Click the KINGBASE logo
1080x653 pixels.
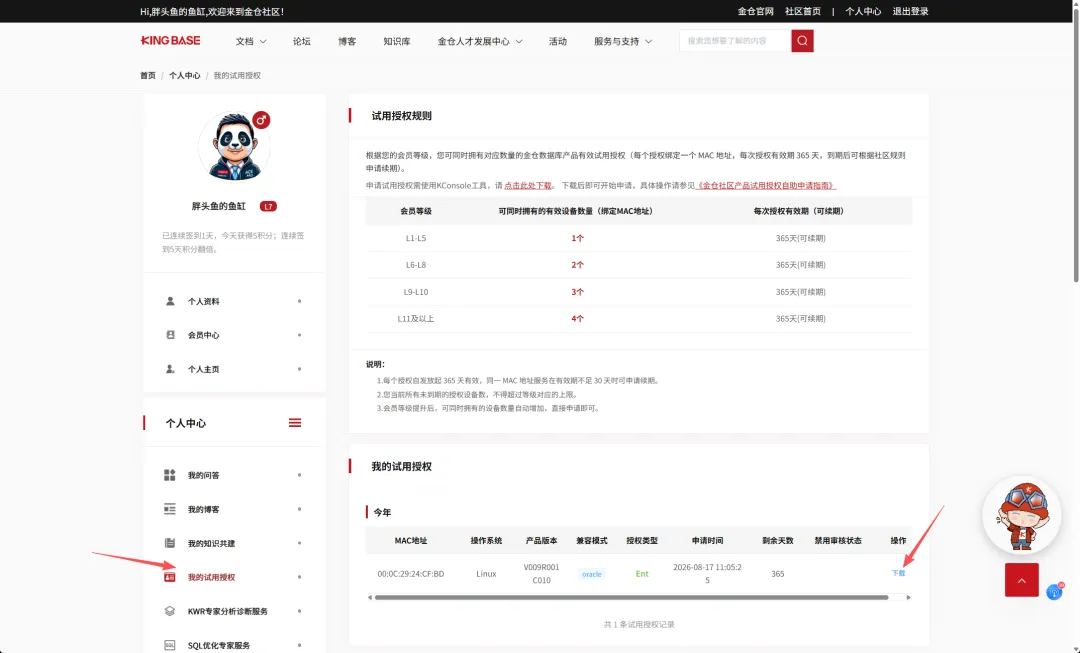pyautogui.click(x=170, y=41)
